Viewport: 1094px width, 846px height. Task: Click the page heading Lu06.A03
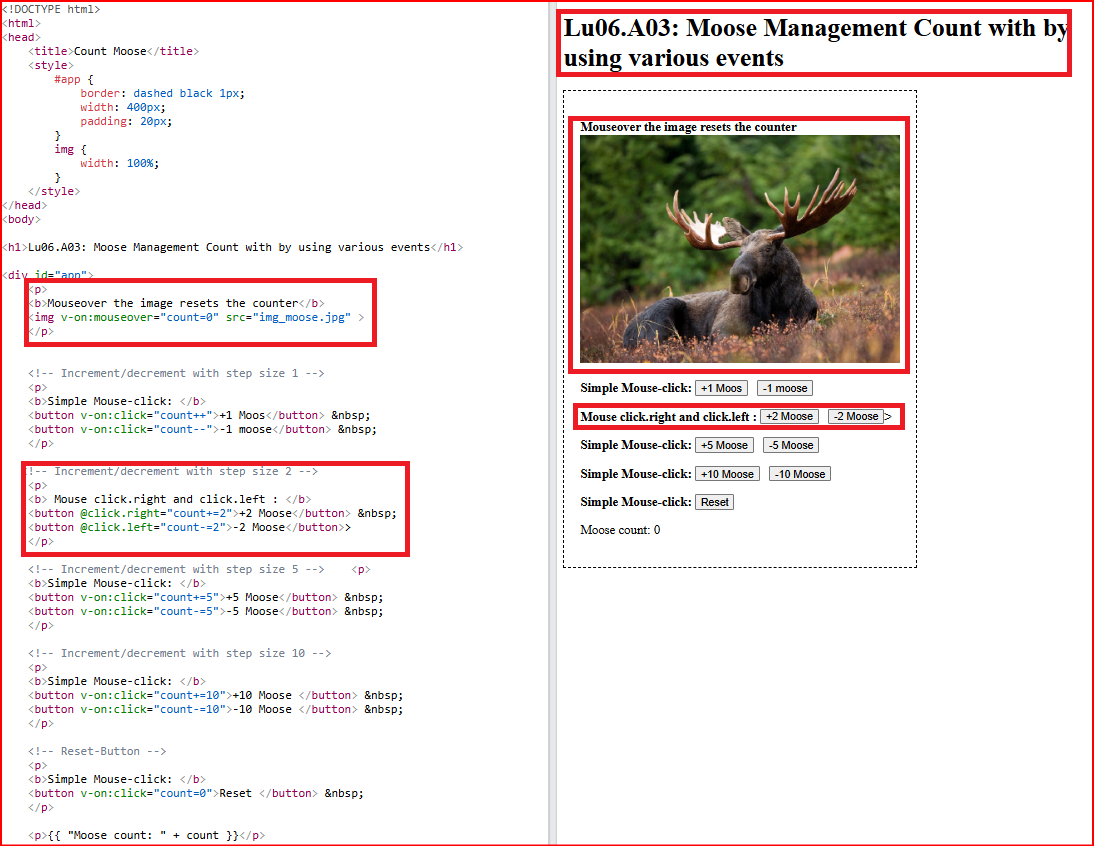816,43
